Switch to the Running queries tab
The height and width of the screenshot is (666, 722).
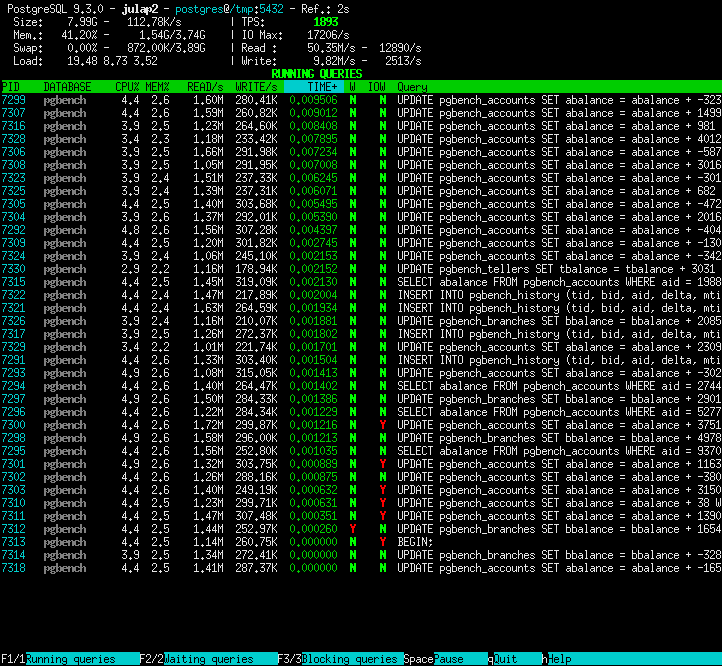point(70,659)
